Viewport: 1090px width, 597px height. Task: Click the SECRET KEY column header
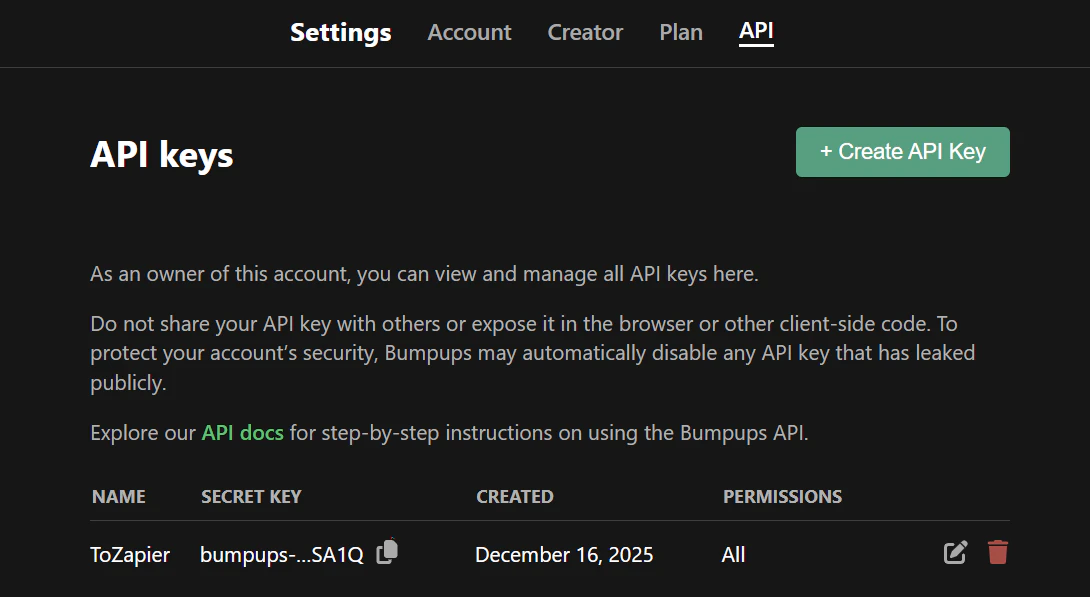point(251,496)
